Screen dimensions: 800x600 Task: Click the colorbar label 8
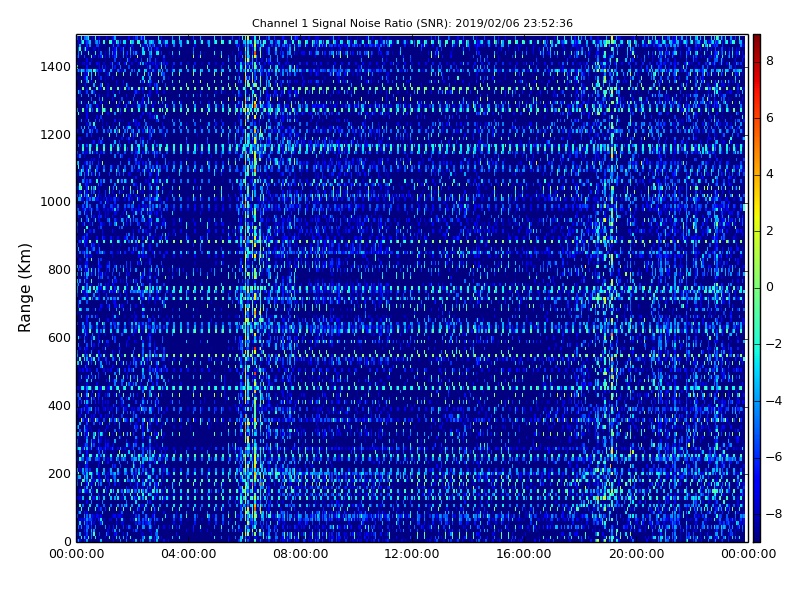tap(770, 61)
